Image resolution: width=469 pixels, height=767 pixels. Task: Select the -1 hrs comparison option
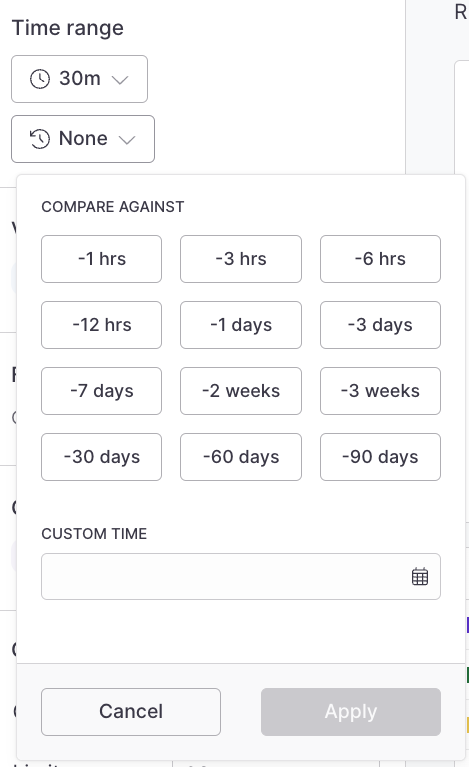(101, 259)
